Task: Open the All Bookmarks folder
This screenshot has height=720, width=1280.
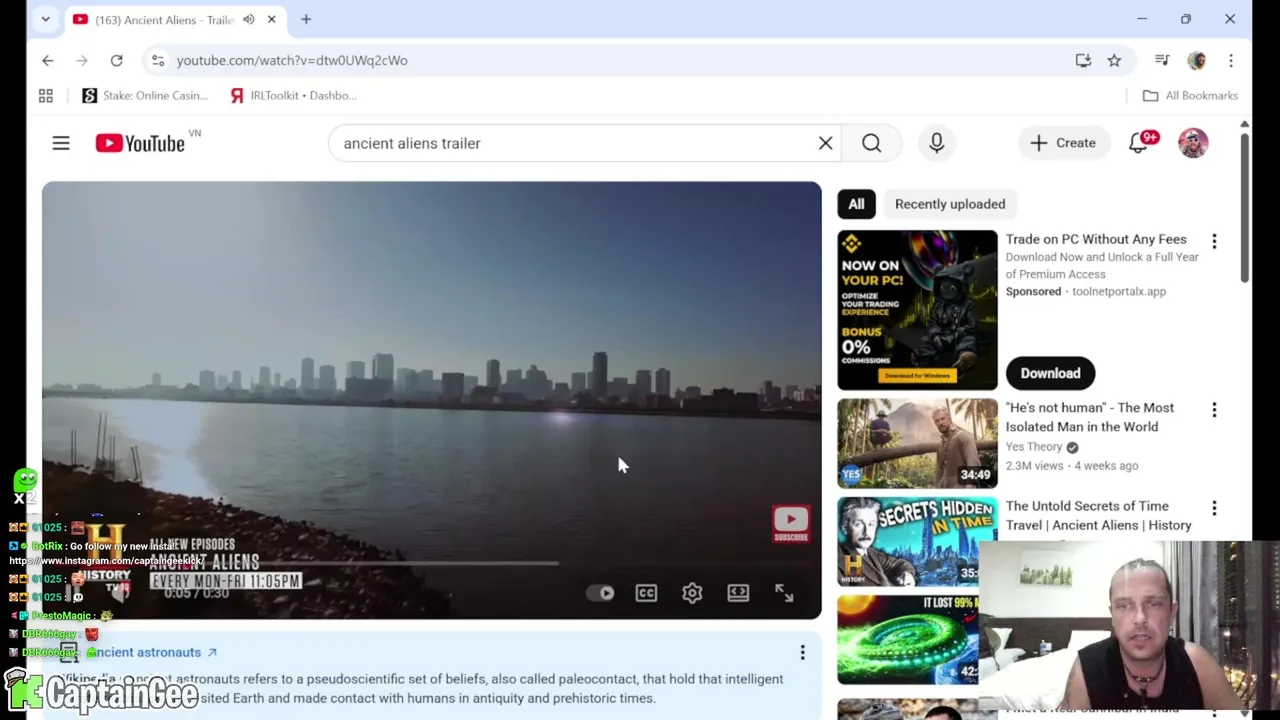Action: tap(1190, 95)
